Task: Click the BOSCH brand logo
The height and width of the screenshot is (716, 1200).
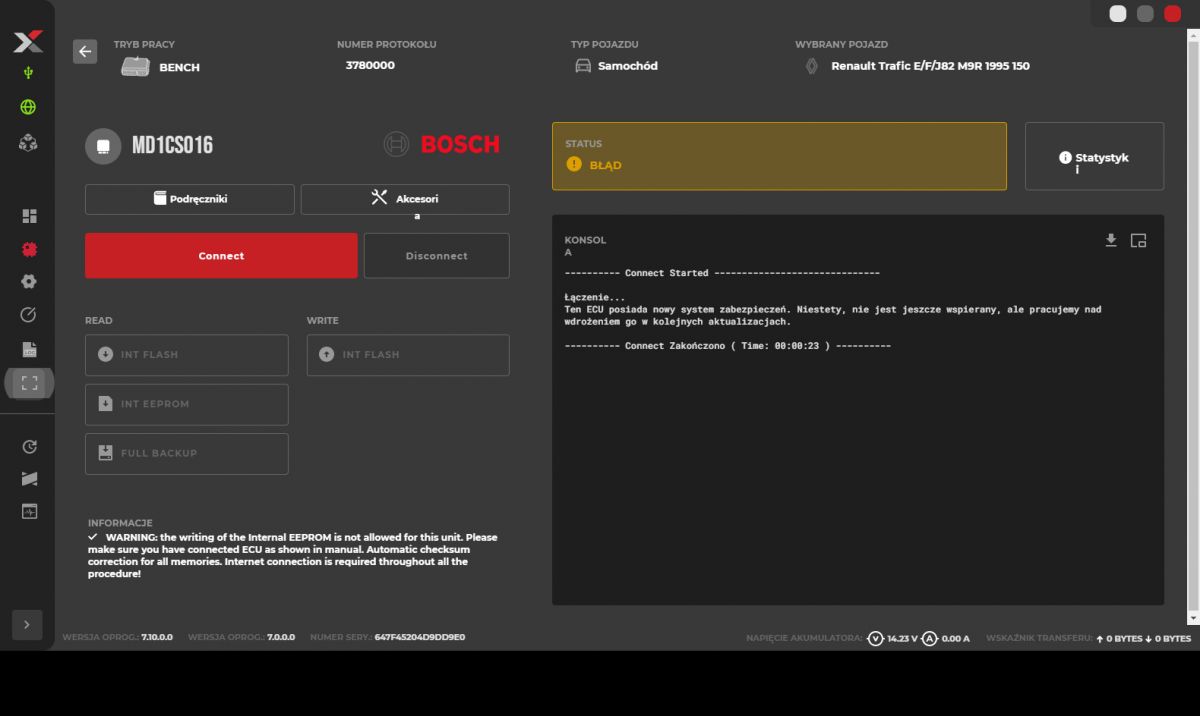Action: tap(441, 145)
